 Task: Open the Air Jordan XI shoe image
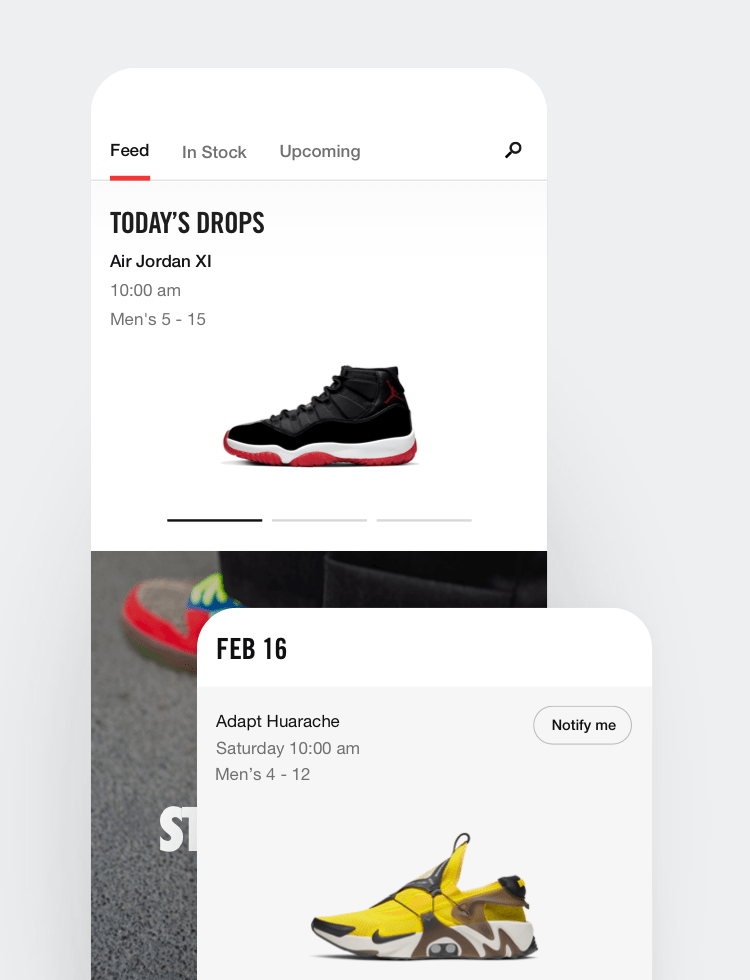[x=320, y=416]
